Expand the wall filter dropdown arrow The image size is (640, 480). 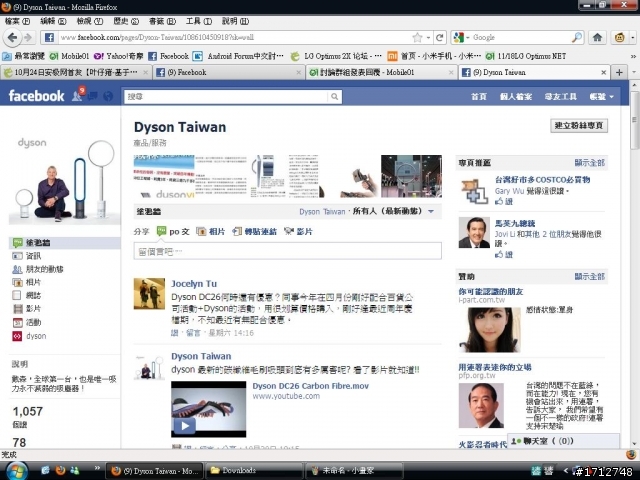431,211
